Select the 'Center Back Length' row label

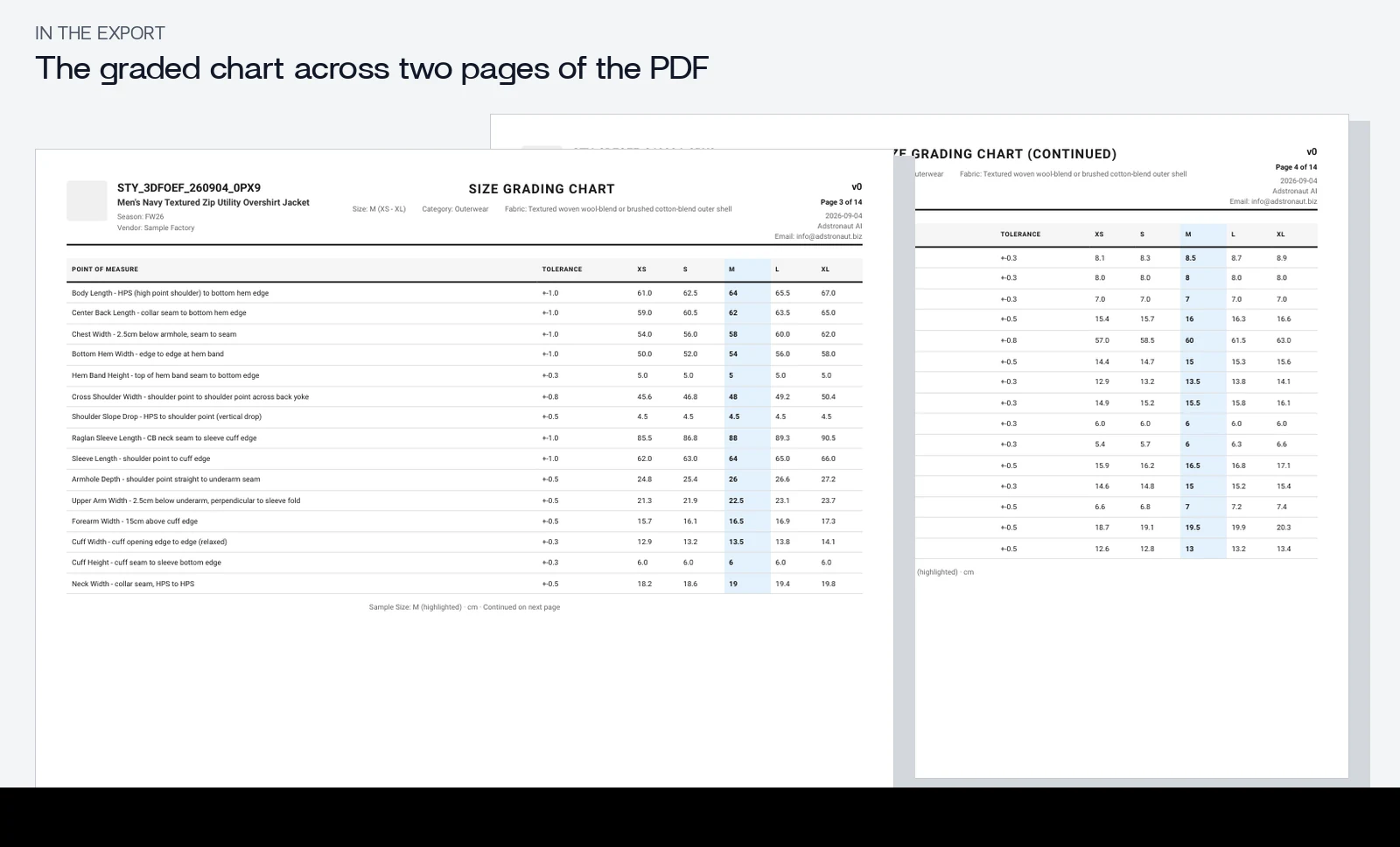click(x=159, y=312)
